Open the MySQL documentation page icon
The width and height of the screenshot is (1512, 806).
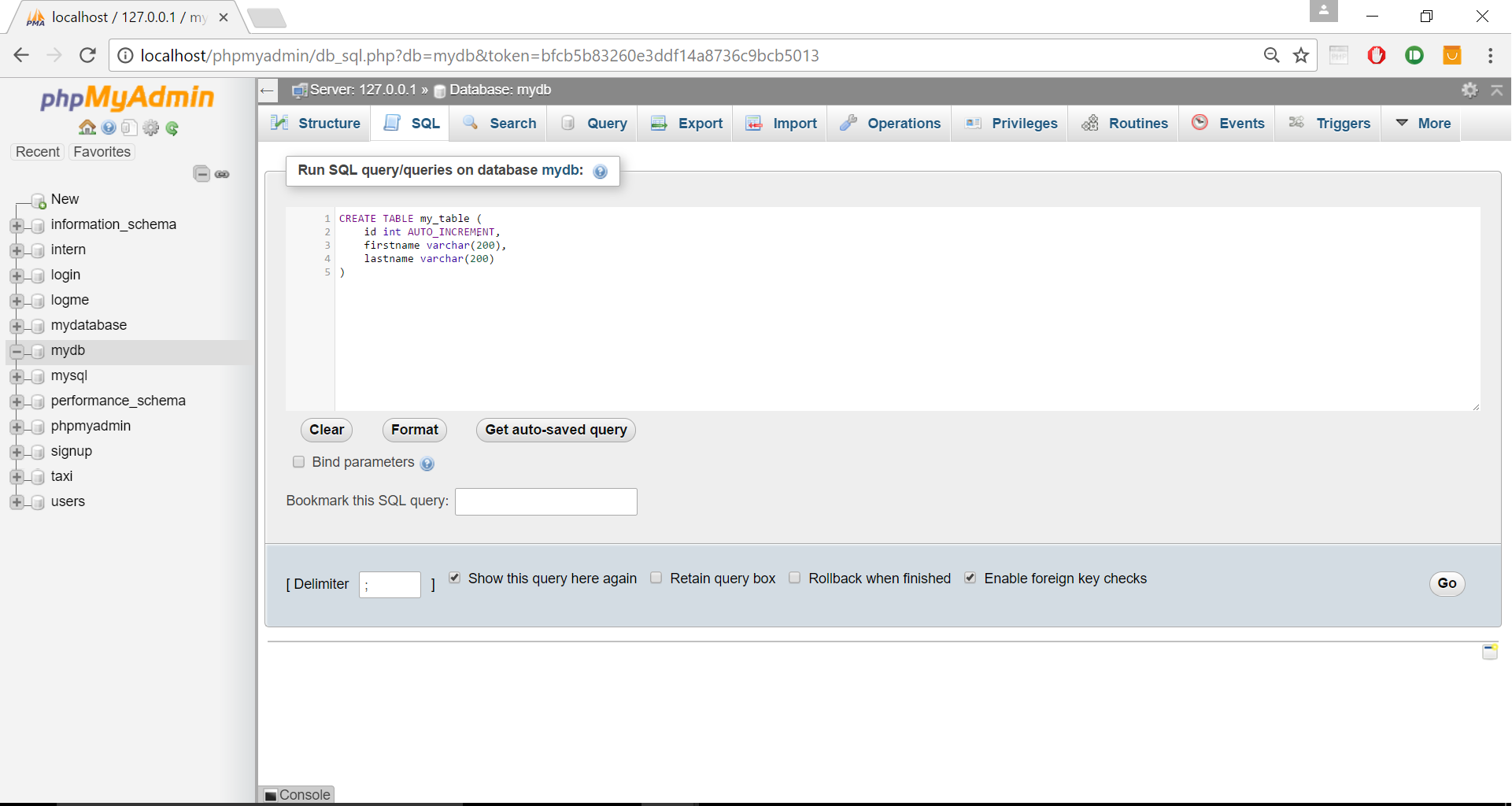(129, 128)
